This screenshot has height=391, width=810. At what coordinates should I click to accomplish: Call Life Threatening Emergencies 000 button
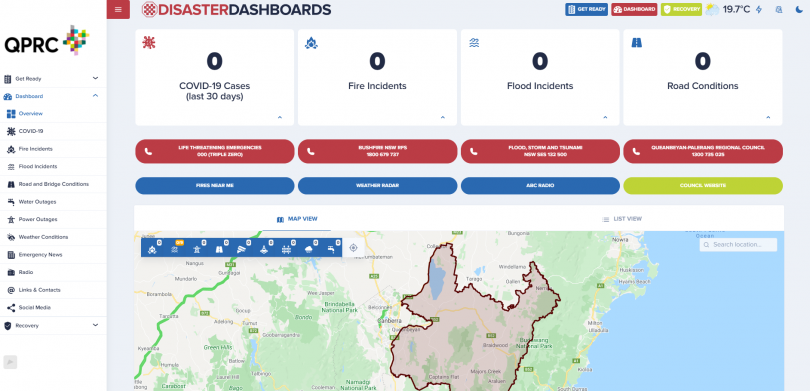(x=215, y=151)
